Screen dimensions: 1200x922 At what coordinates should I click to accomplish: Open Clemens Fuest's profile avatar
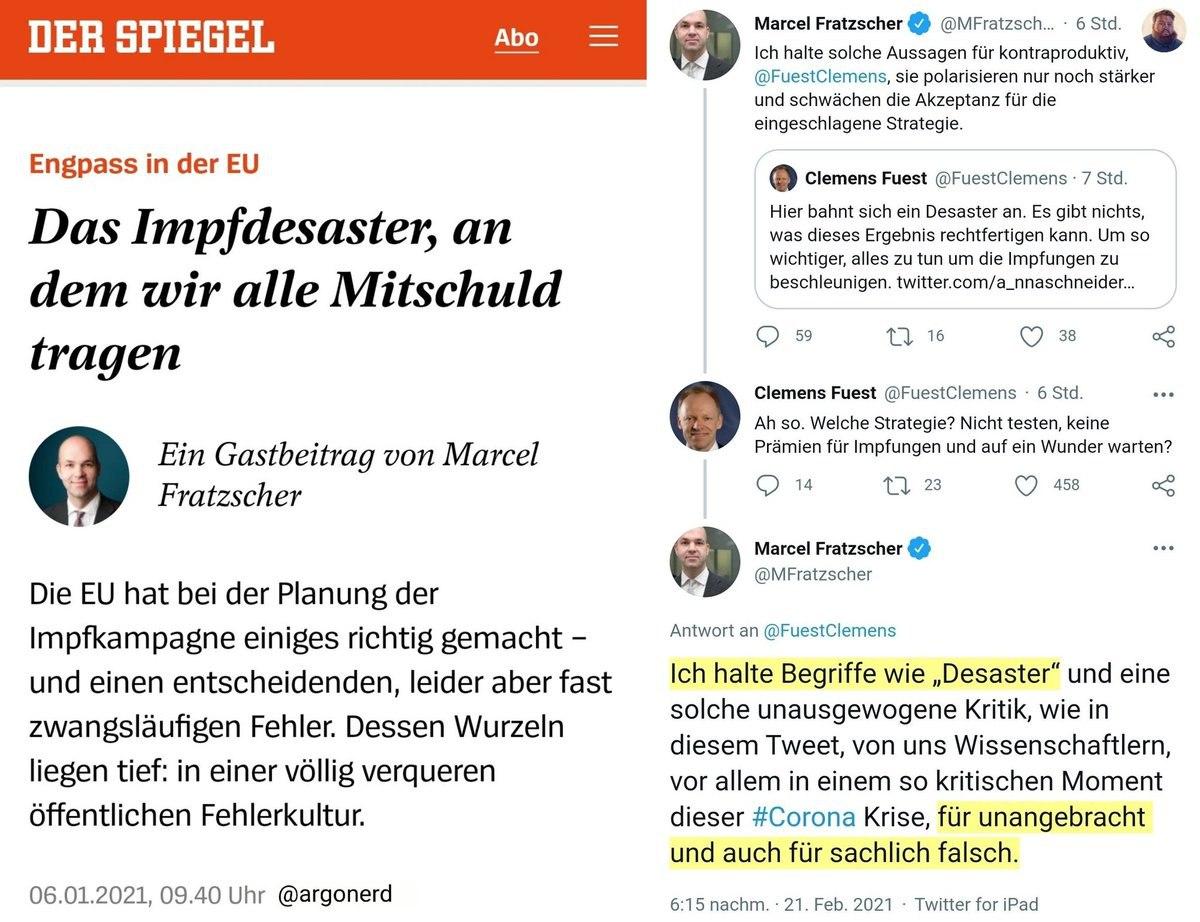[x=704, y=415]
